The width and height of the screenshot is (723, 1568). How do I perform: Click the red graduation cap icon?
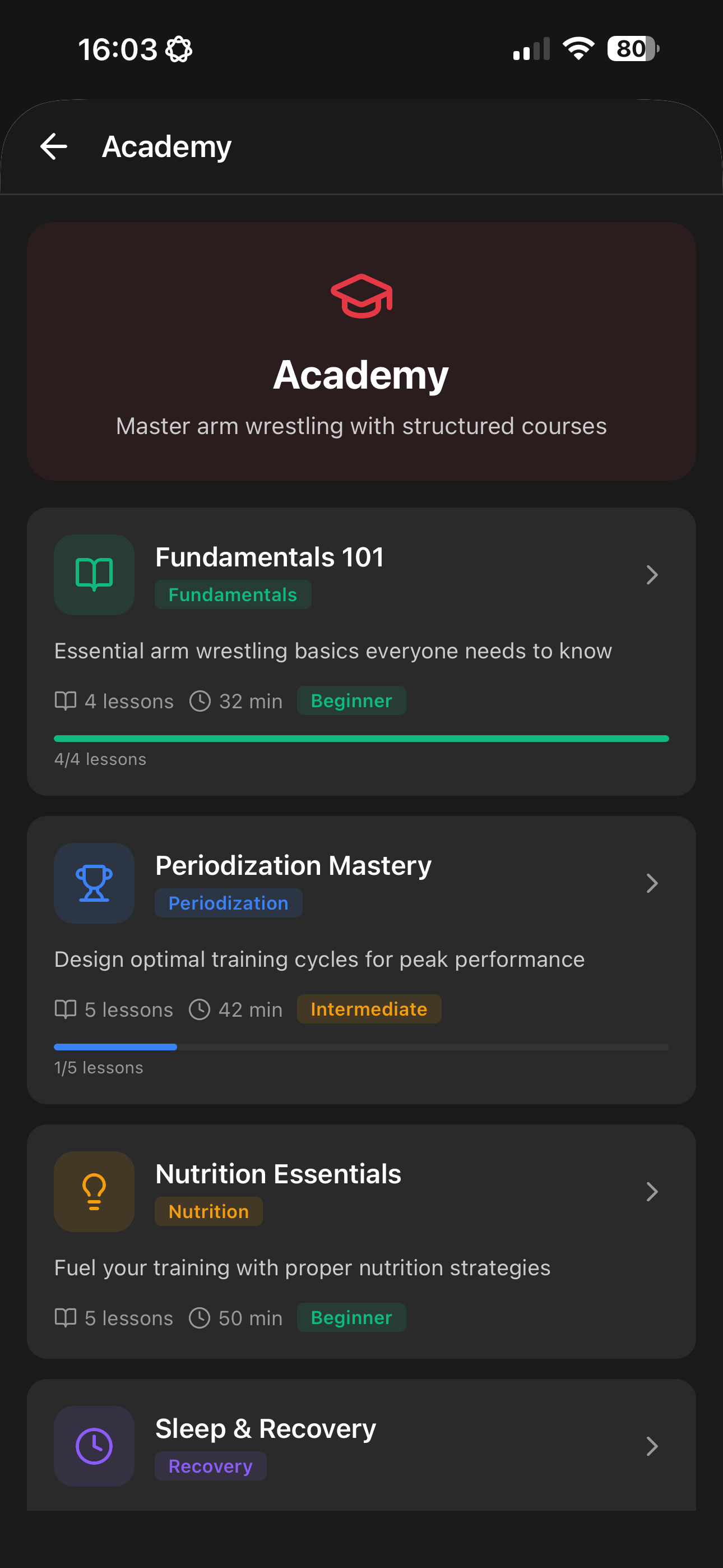[x=361, y=296]
